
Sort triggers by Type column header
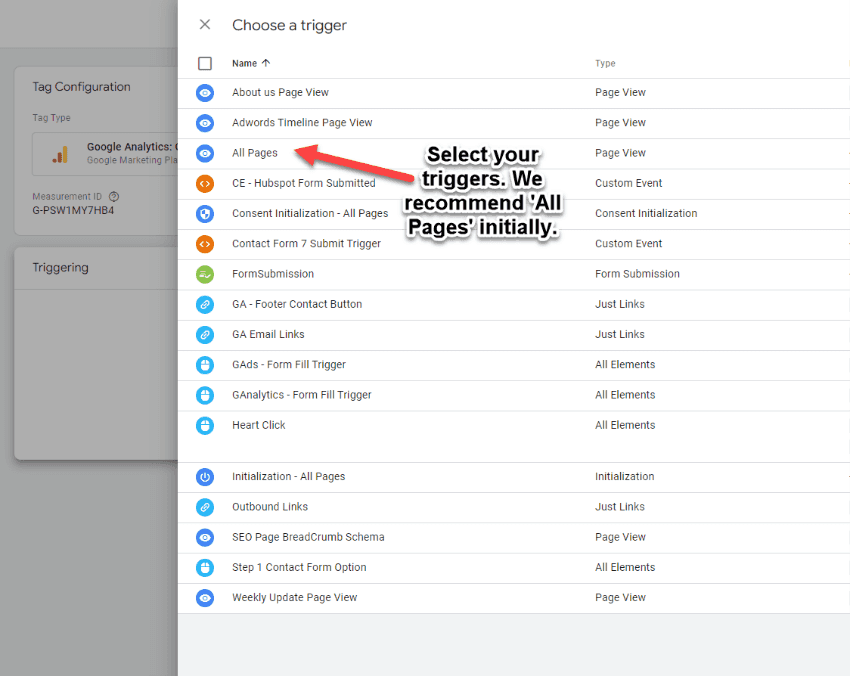pos(605,63)
